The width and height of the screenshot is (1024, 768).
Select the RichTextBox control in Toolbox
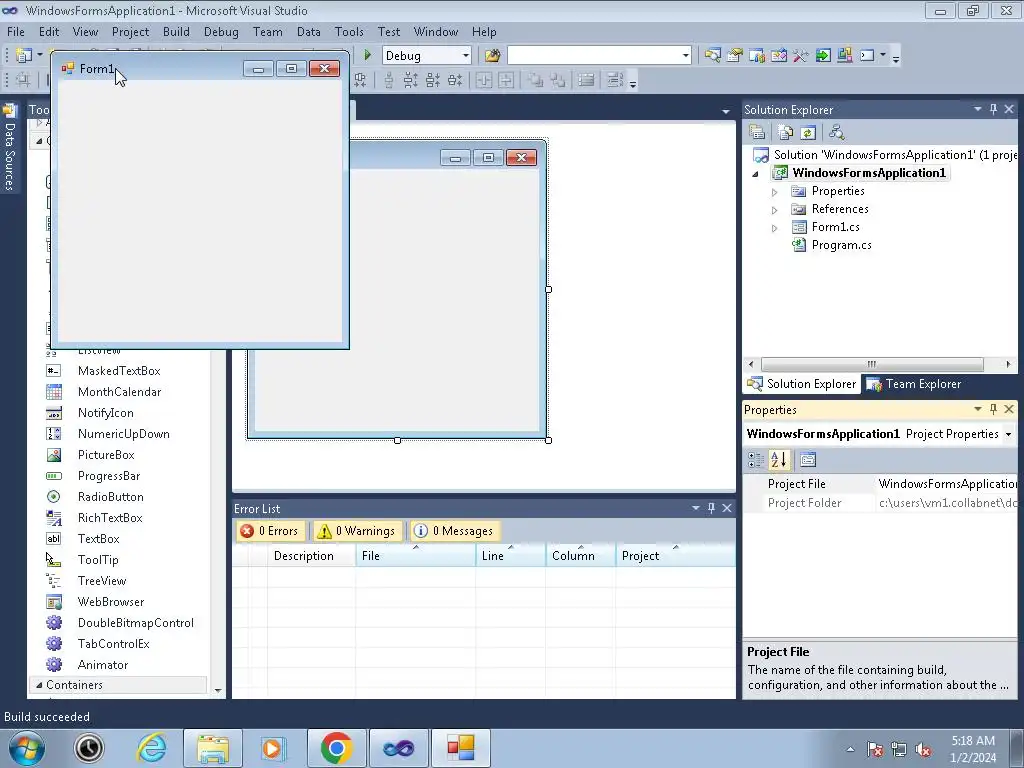click(110, 517)
